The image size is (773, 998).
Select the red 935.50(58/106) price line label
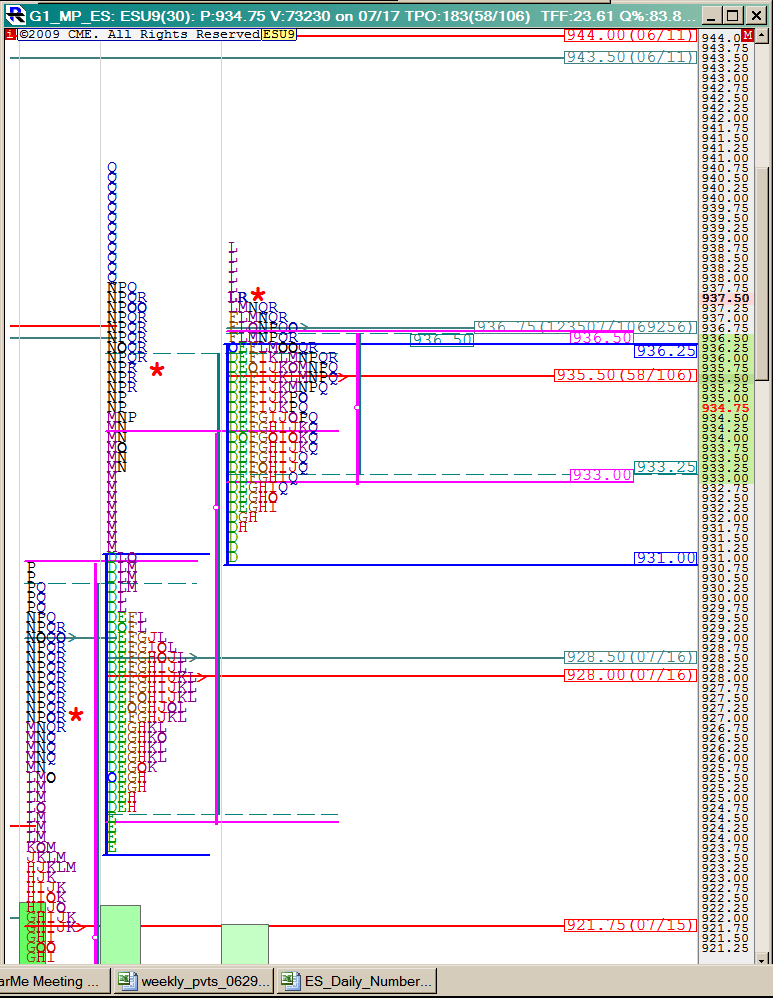pyautogui.click(x=625, y=375)
